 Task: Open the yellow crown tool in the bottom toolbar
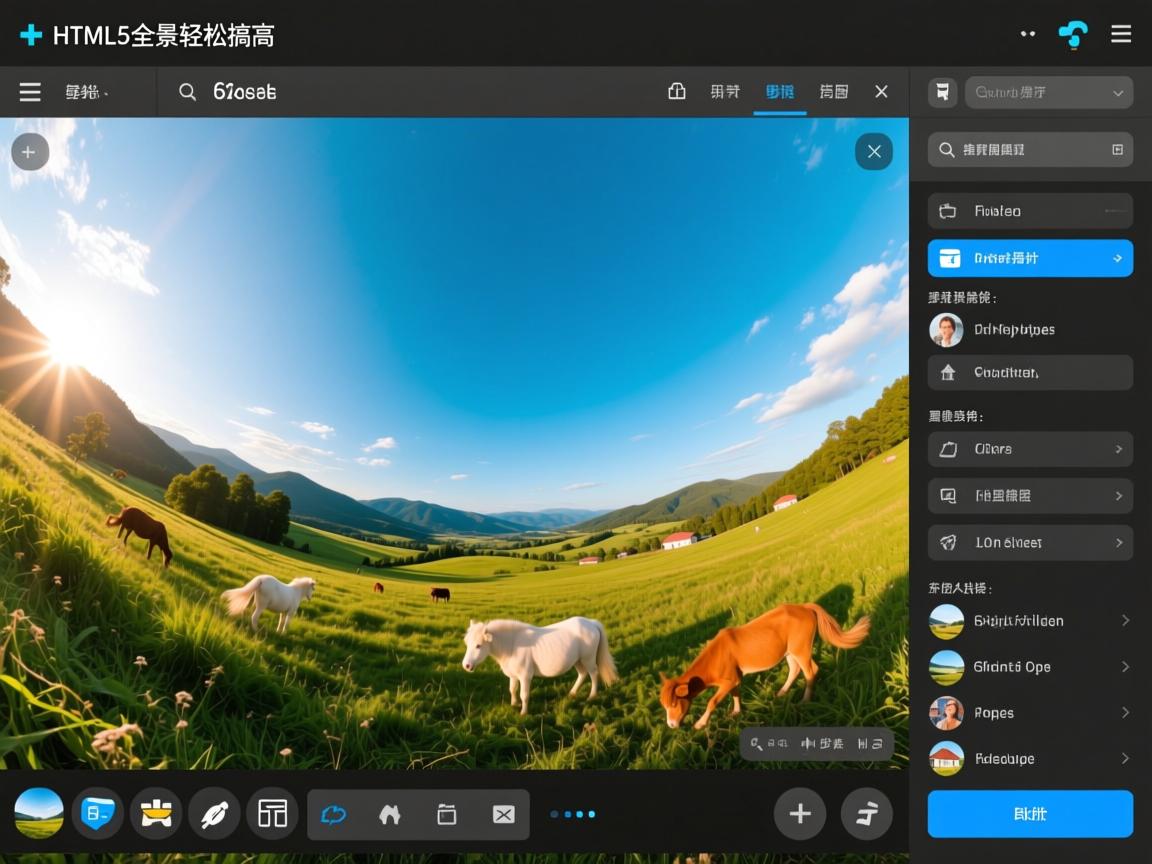(x=156, y=813)
